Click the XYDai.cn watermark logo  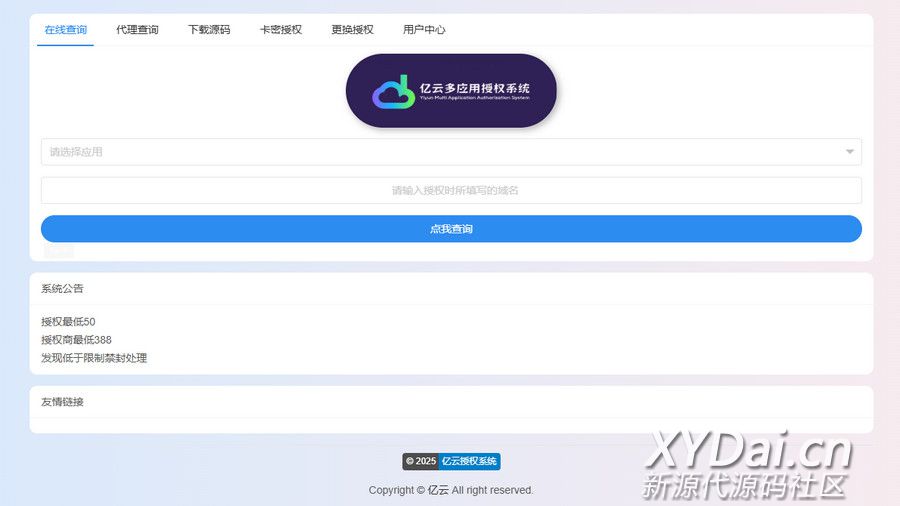pos(748,452)
